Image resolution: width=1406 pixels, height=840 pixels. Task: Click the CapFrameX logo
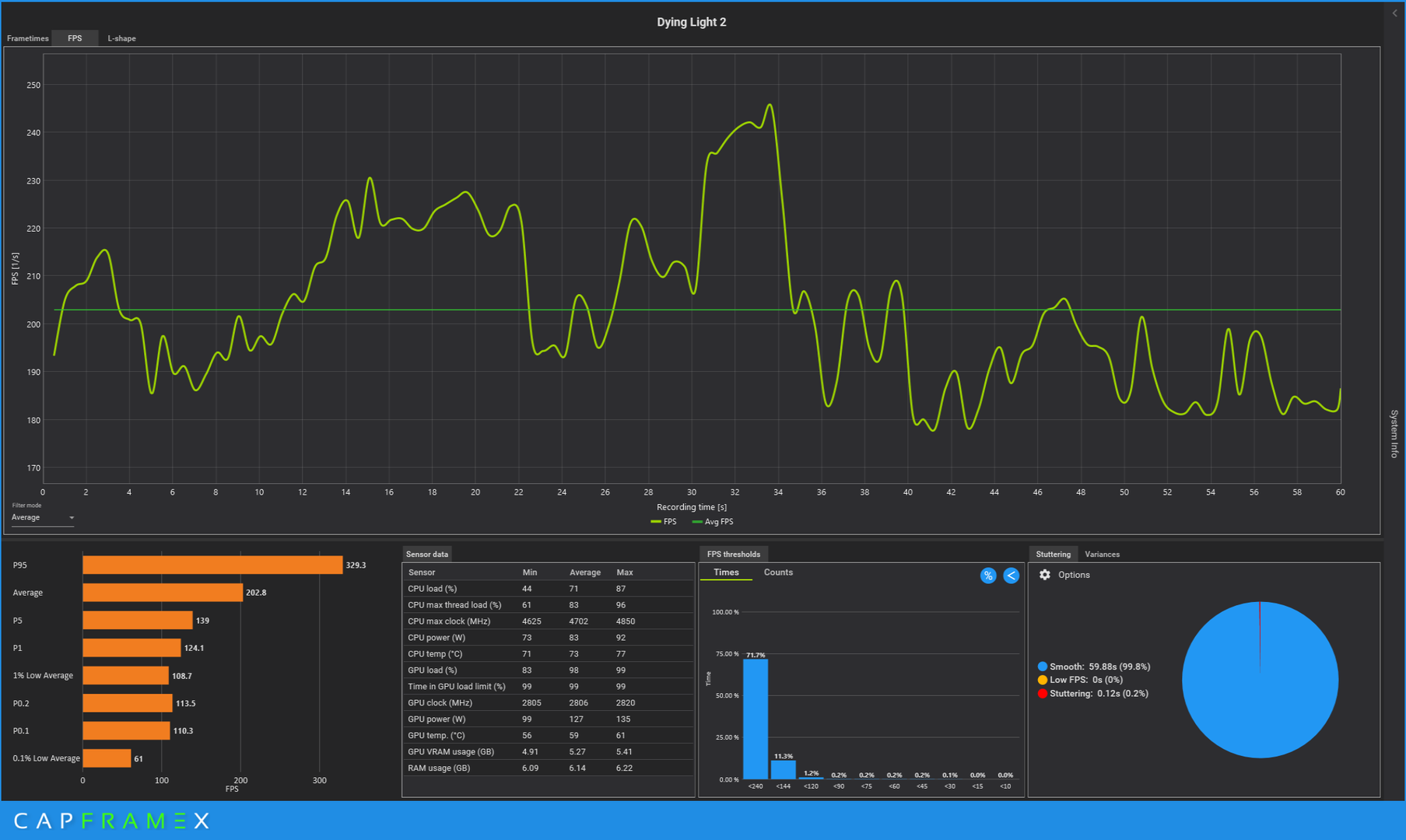point(112,821)
